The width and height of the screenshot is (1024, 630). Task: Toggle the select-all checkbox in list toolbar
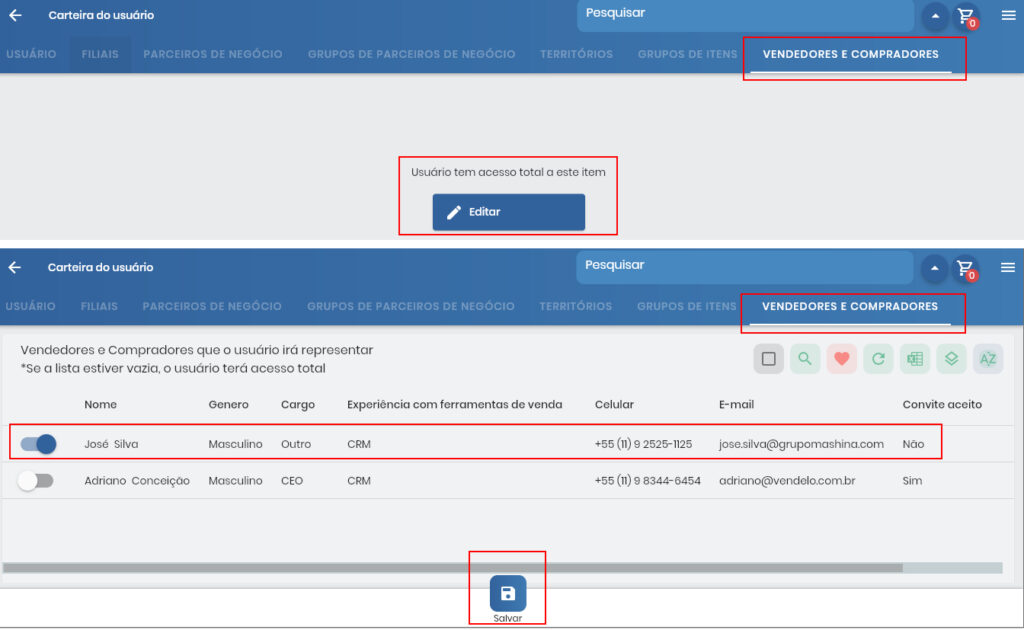[x=768, y=359]
